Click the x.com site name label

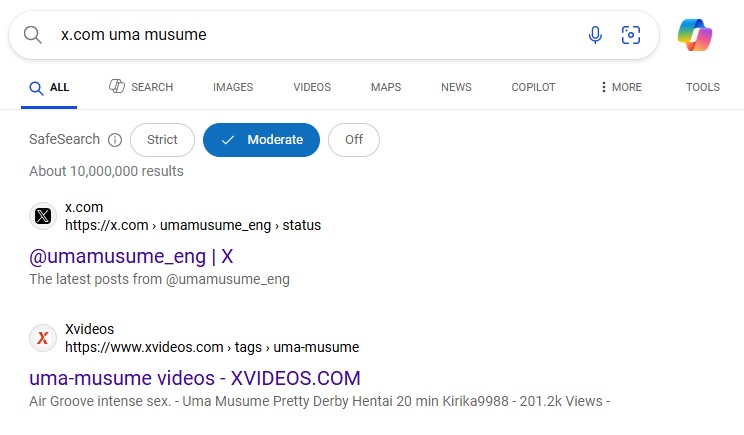84,207
